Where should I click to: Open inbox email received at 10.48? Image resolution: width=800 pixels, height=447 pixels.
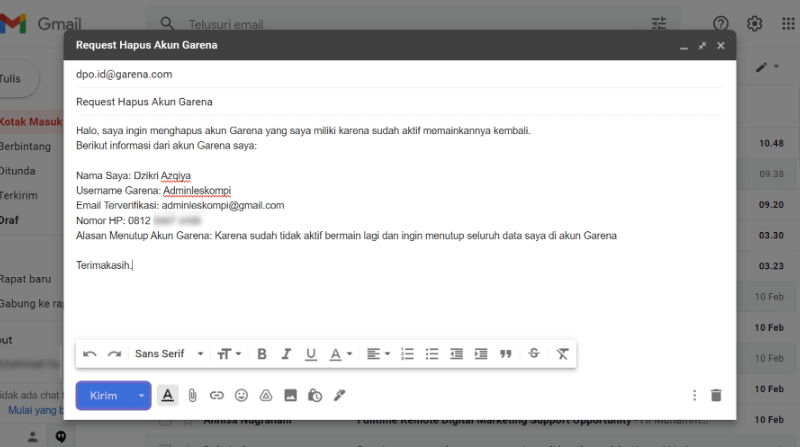click(x=771, y=143)
